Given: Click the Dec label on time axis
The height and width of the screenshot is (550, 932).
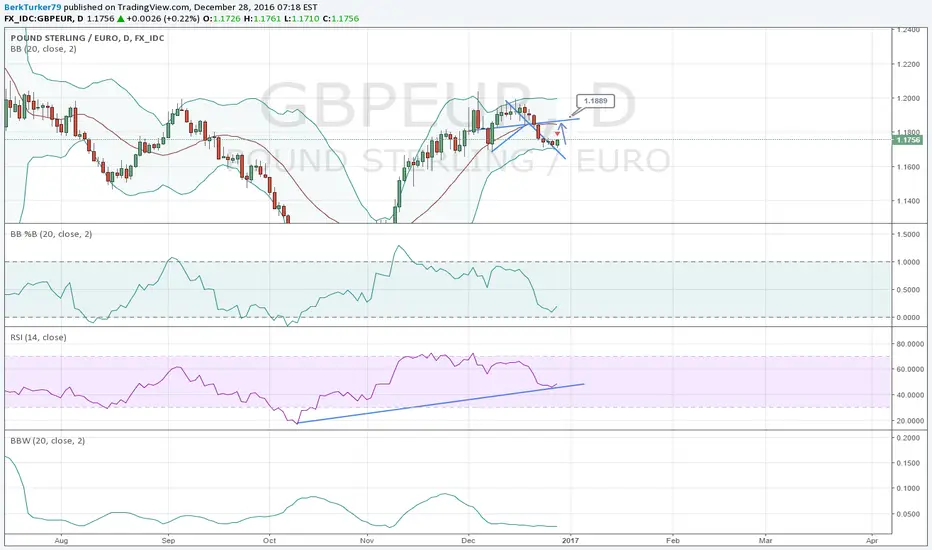Looking at the screenshot, I should [468, 540].
